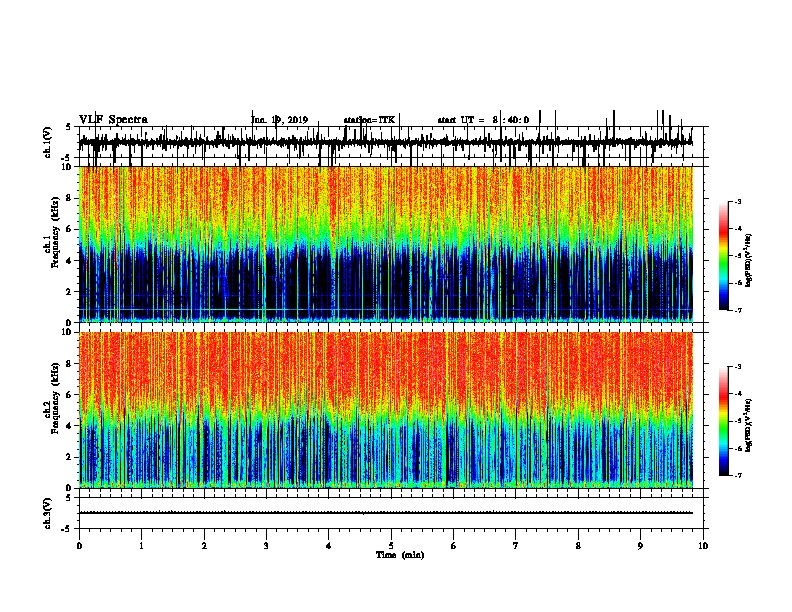Image resolution: width=792 pixels, height=612 pixels.
Task: Click the ch.1 voltage waveform trace panel
Action: [391, 142]
